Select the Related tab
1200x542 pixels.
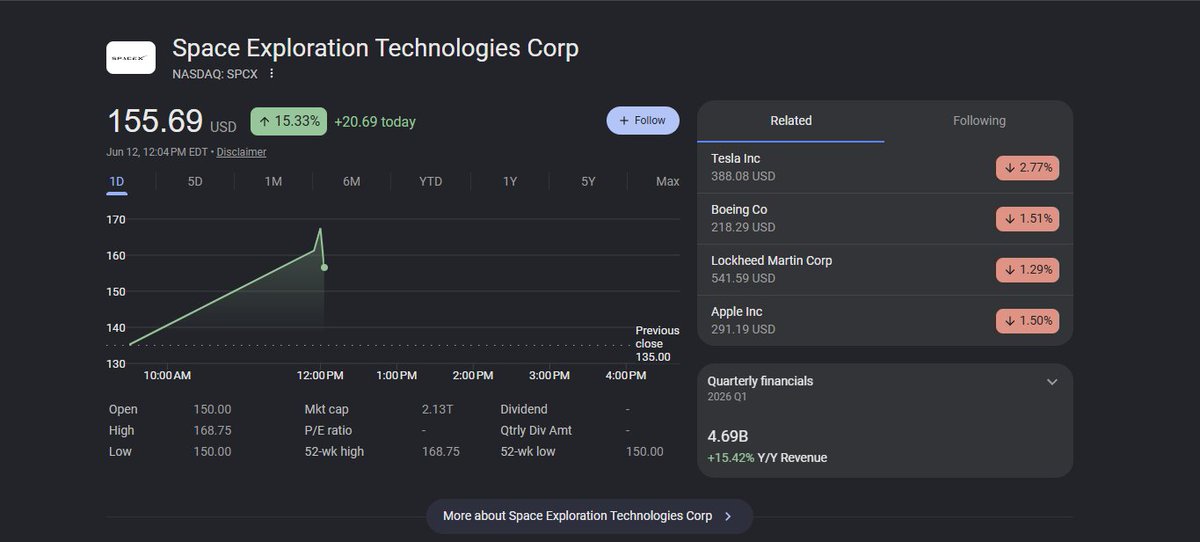coord(791,121)
